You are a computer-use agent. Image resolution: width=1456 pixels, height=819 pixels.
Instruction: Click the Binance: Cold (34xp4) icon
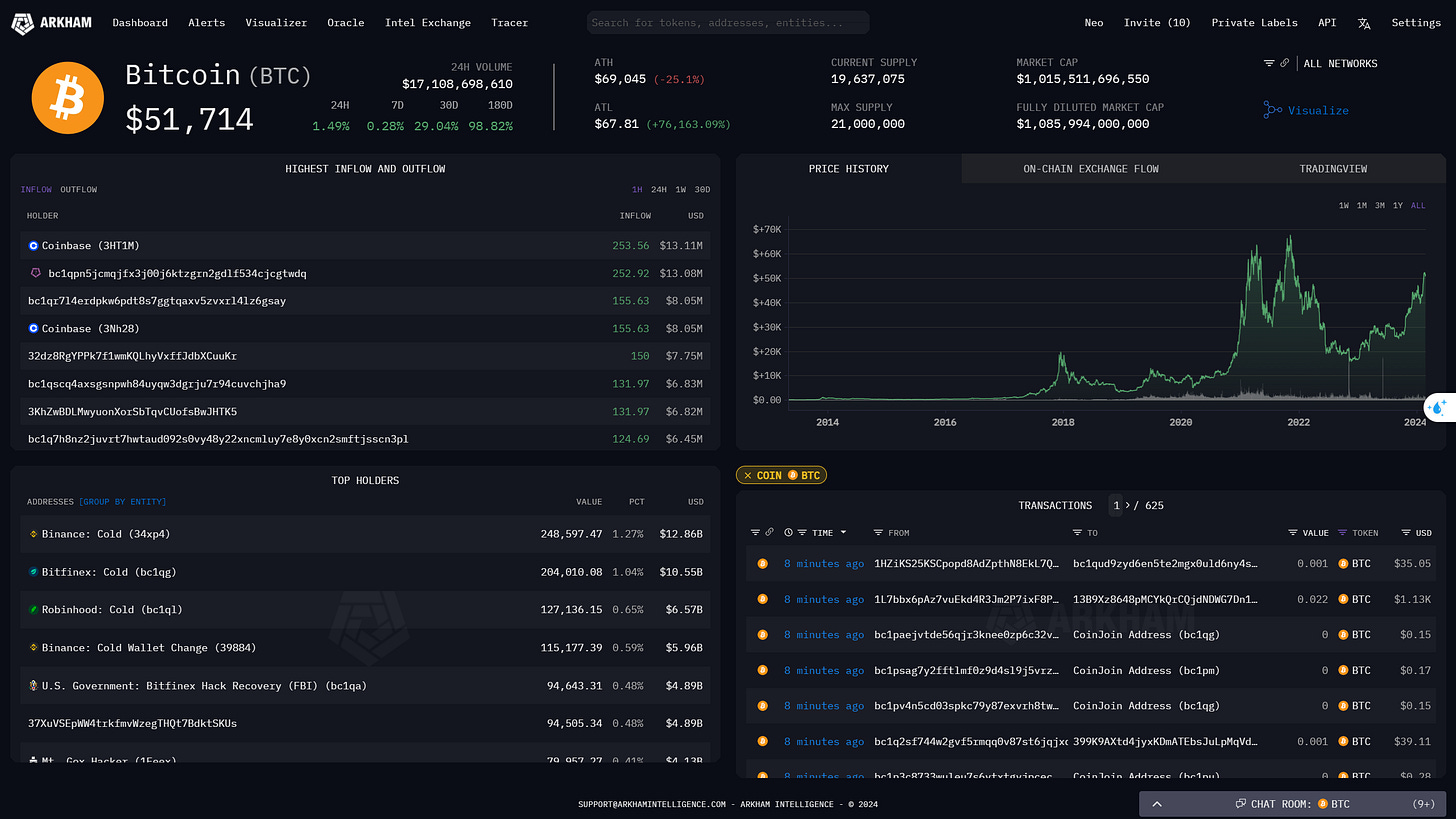[x=33, y=534]
